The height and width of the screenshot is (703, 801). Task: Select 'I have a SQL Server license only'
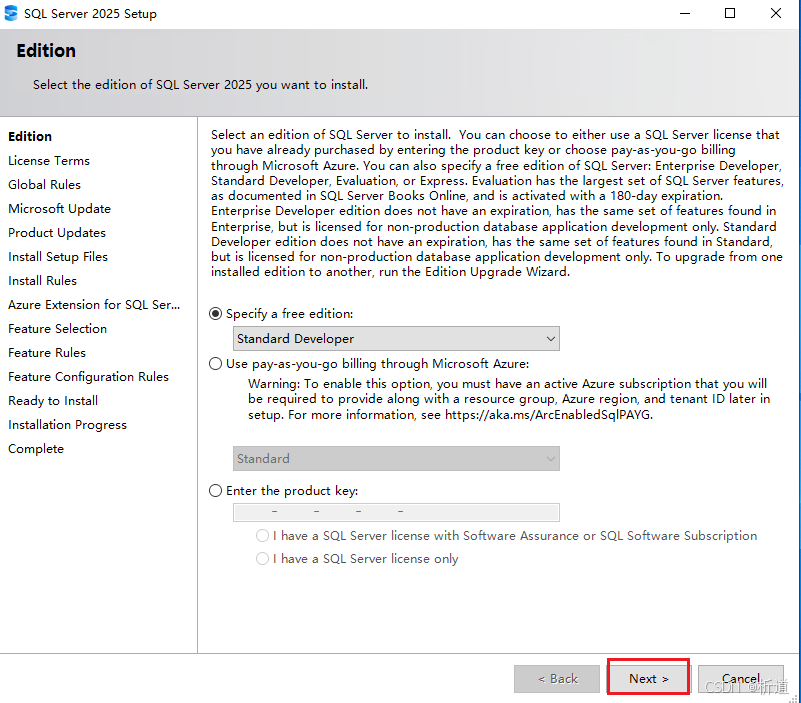click(263, 559)
